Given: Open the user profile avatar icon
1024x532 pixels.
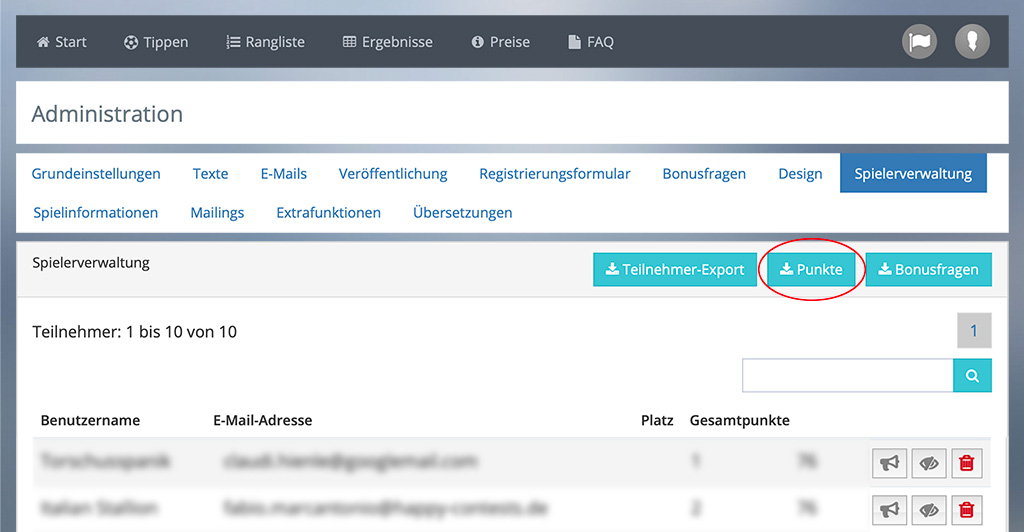Looking at the screenshot, I should pos(972,42).
